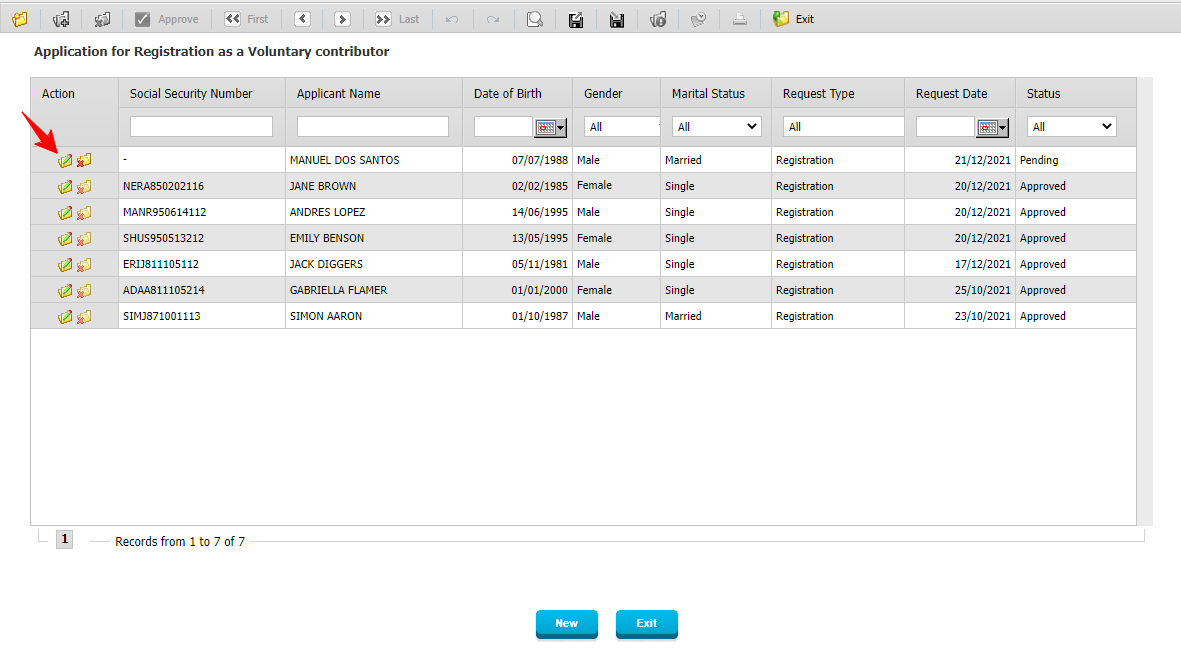Edit the ANDRES LOPEZ application record

(x=66, y=212)
